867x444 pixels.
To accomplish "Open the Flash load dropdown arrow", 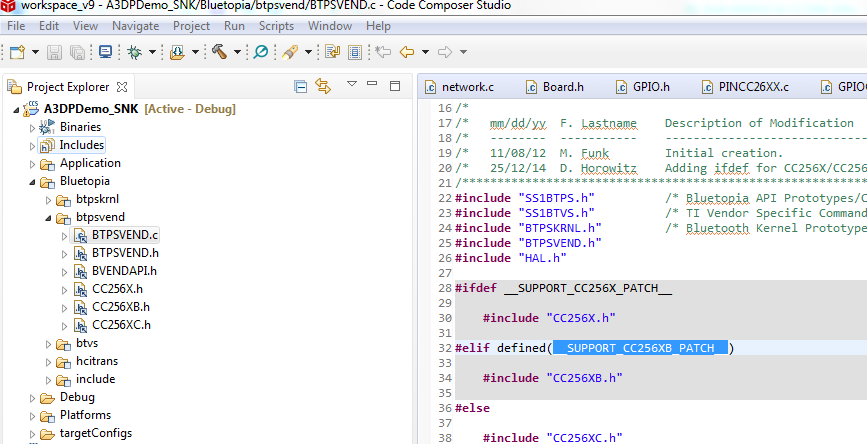I will click(195, 52).
